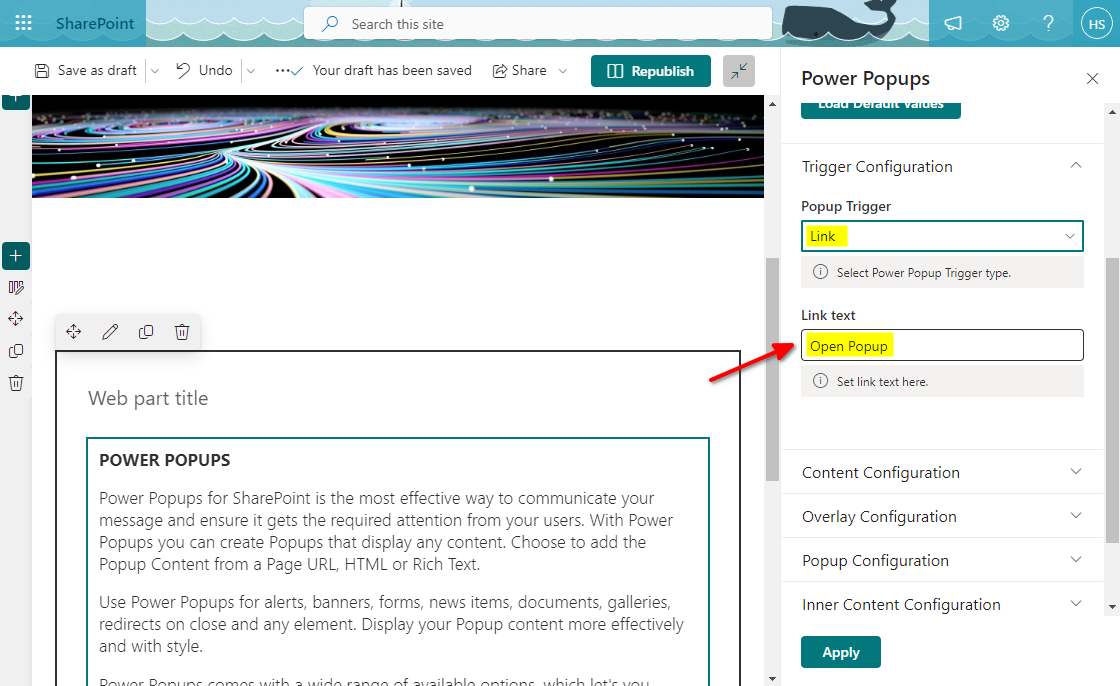The width and height of the screenshot is (1120, 686).
Task: Click Save as draft
Action: tap(86, 70)
